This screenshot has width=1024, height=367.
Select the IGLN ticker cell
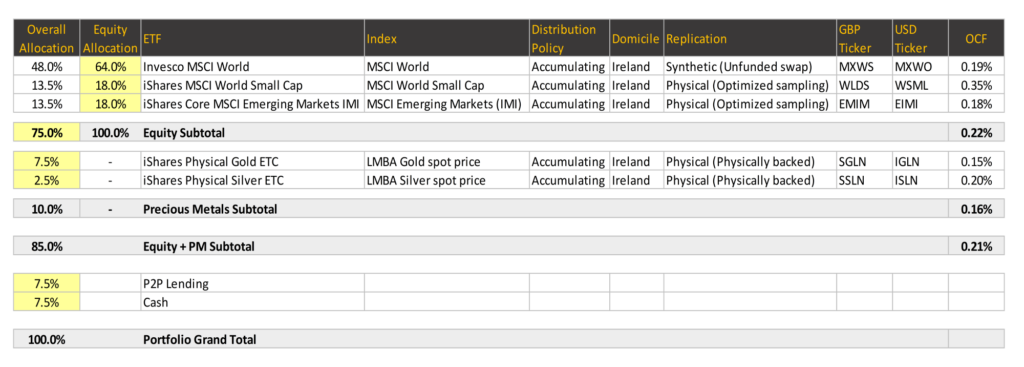(920, 161)
